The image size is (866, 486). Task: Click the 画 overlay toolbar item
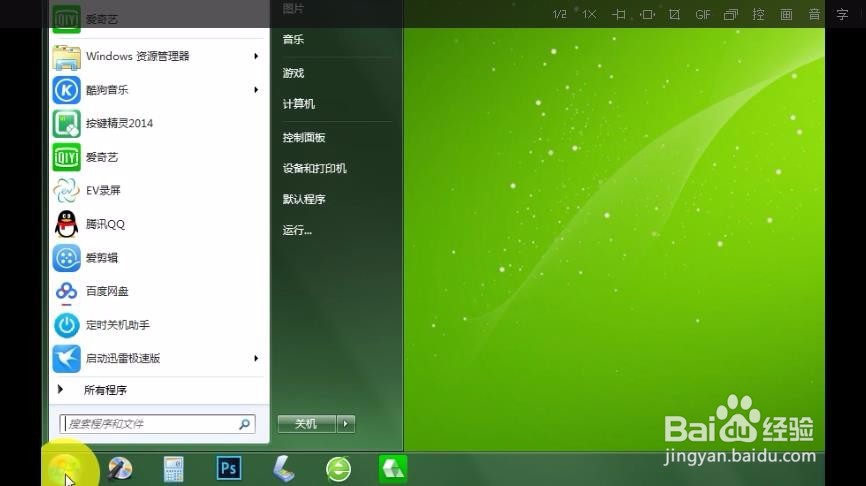click(786, 14)
